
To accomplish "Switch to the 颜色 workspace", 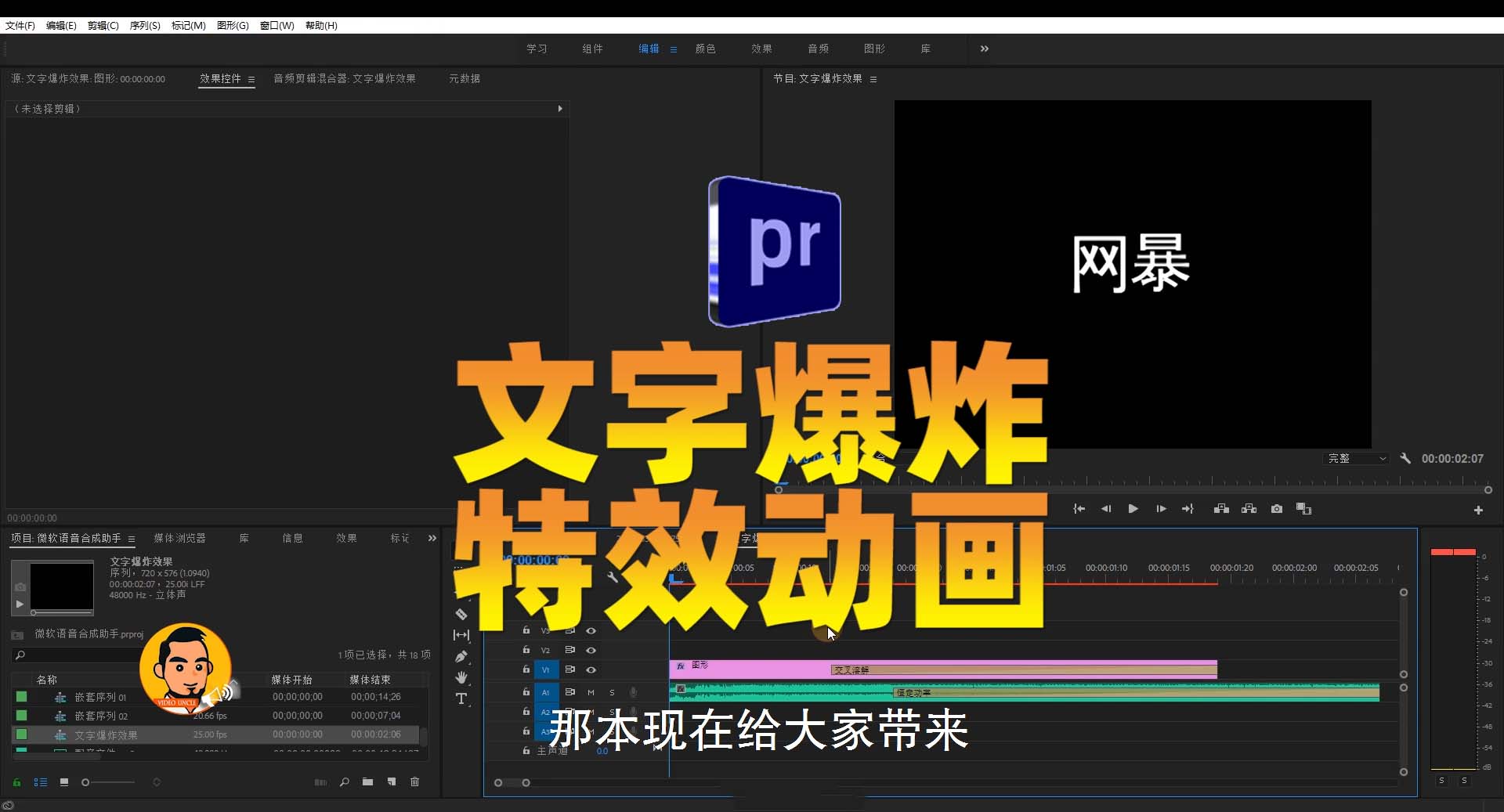I will pos(705,49).
